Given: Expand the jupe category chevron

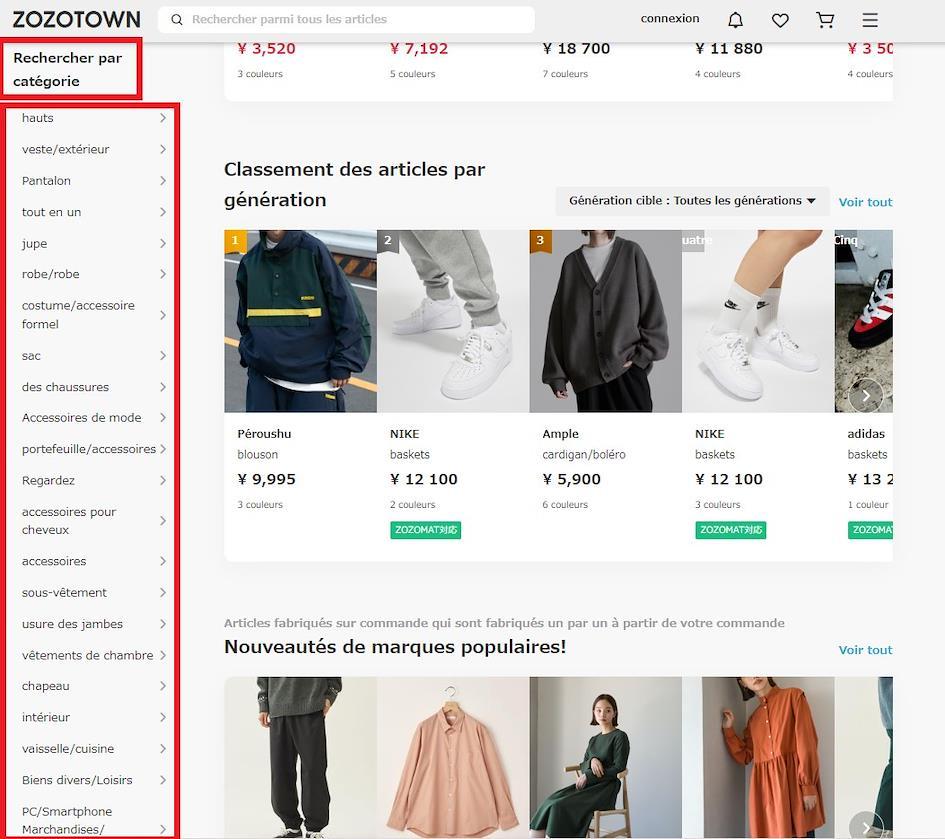Looking at the screenshot, I should point(163,244).
